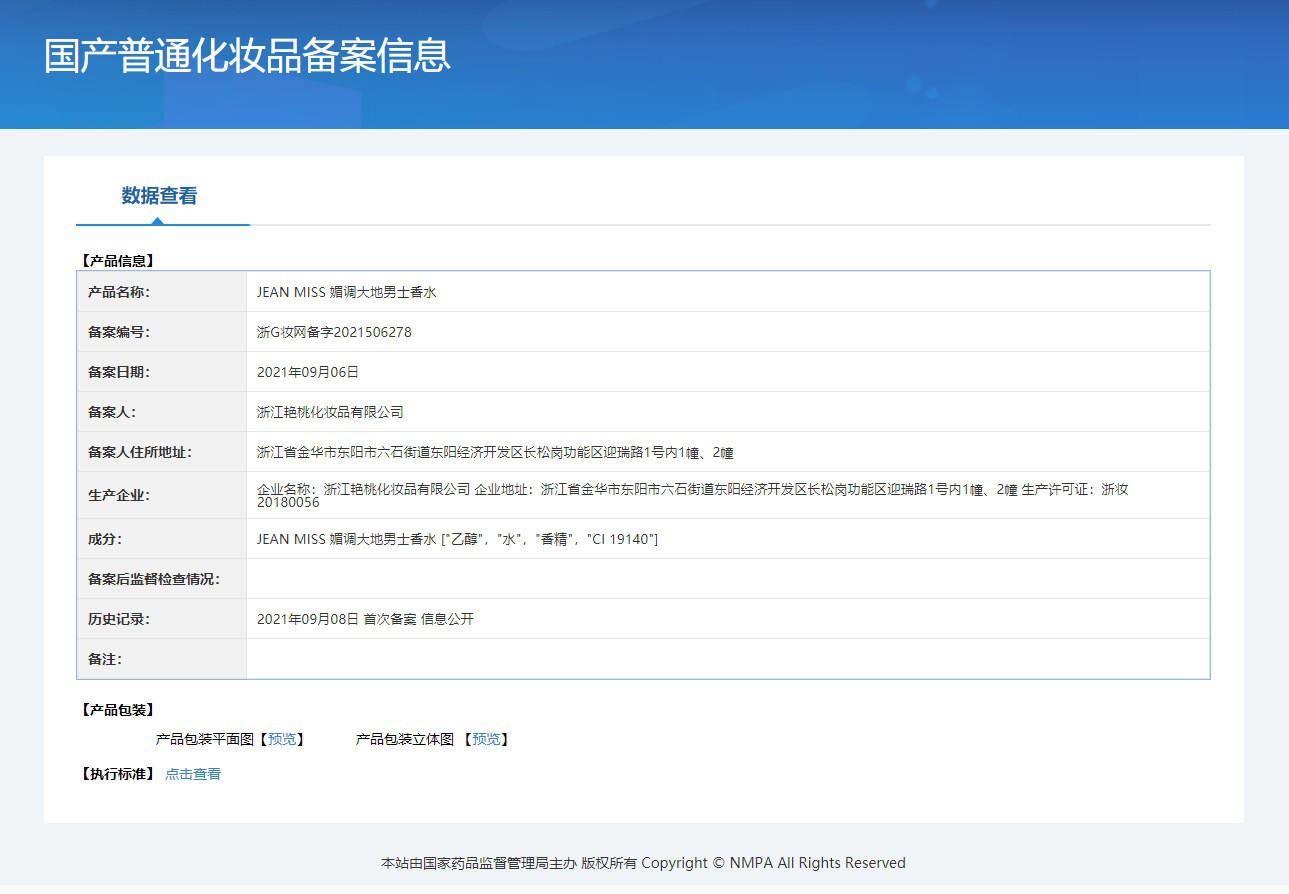1289x894 pixels.
Task: Click the 备案日期 row label
Action: pos(119,372)
